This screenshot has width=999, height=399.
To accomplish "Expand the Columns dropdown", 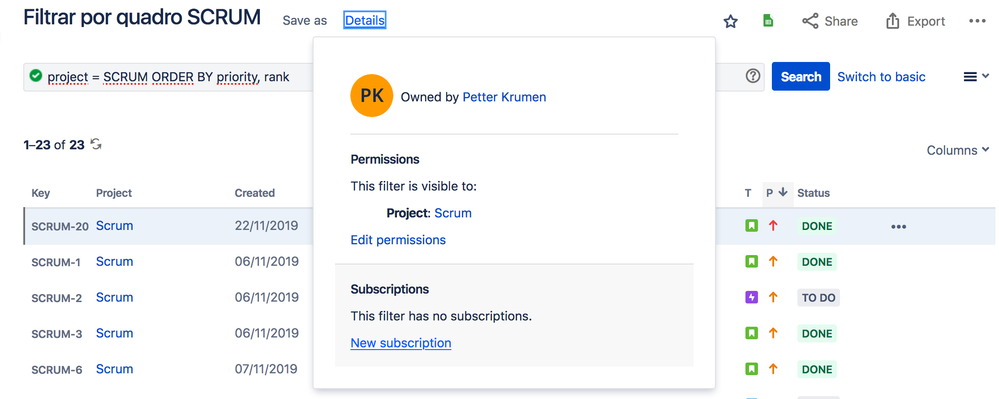I will coord(958,150).
